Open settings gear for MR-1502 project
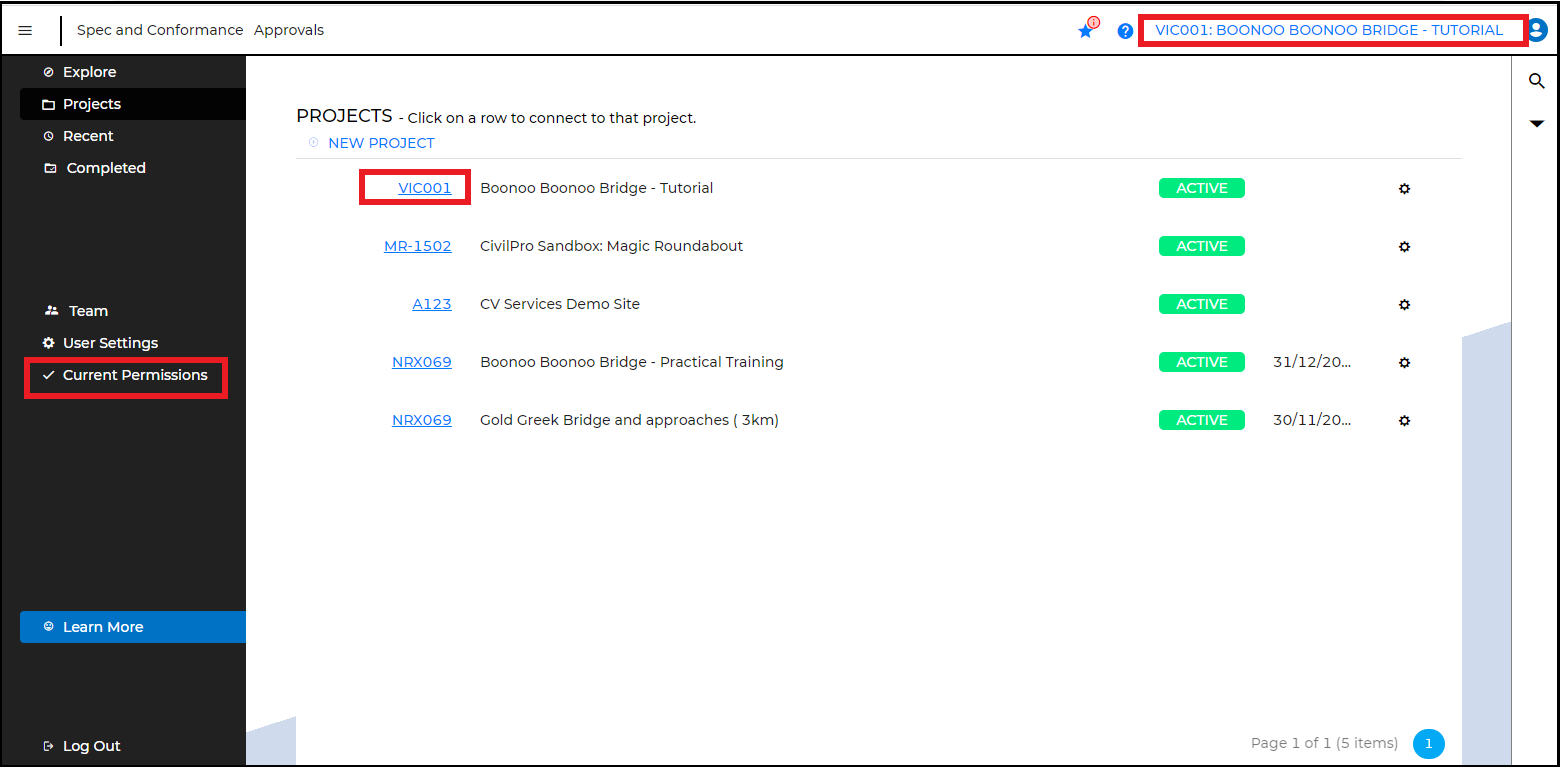The width and height of the screenshot is (1560, 767). [x=1404, y=246]
